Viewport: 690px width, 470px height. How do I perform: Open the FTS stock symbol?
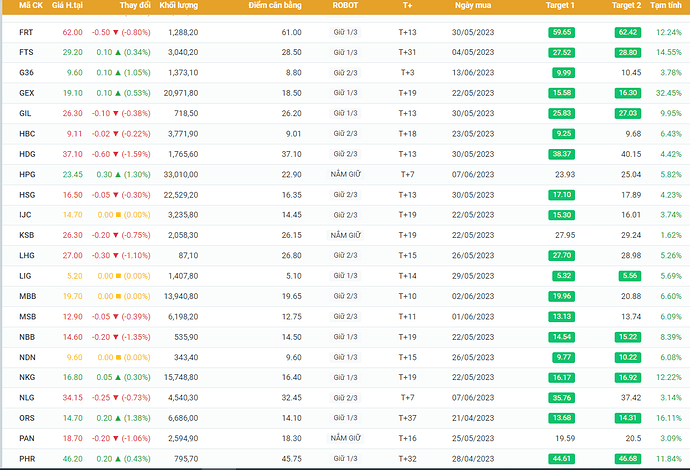(26, 52)
